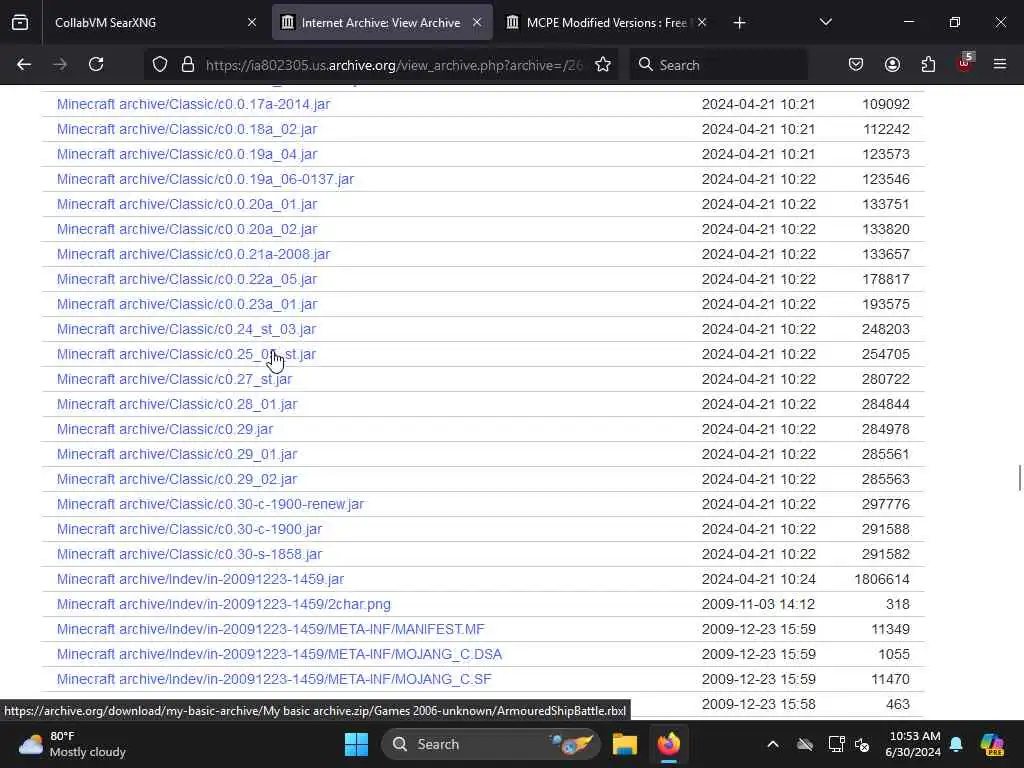Open c0.28_01.jar link
The height and width of the screenshot is (768, 1024).
(177, 404)
